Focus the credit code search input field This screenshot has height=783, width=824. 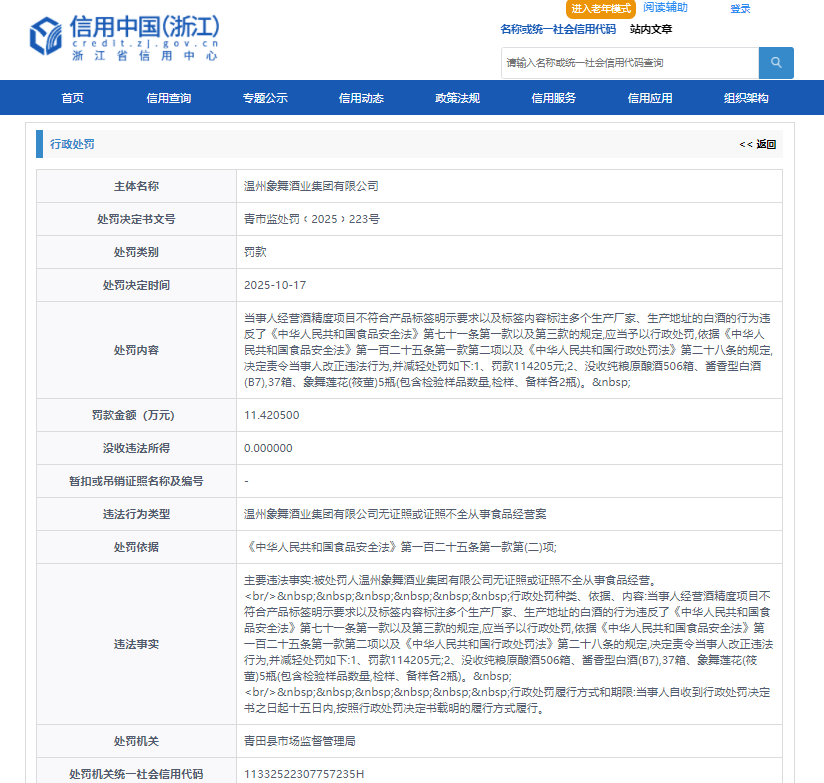pyautogui.click(x=630, y=63)
